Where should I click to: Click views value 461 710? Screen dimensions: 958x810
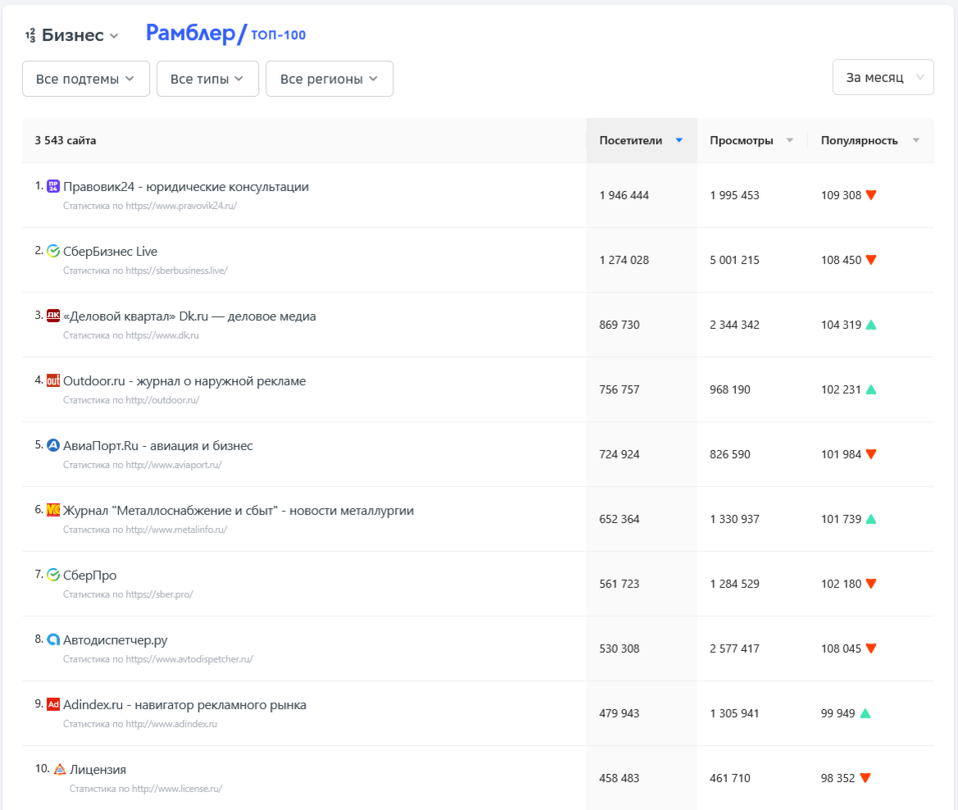coord(730,778)
